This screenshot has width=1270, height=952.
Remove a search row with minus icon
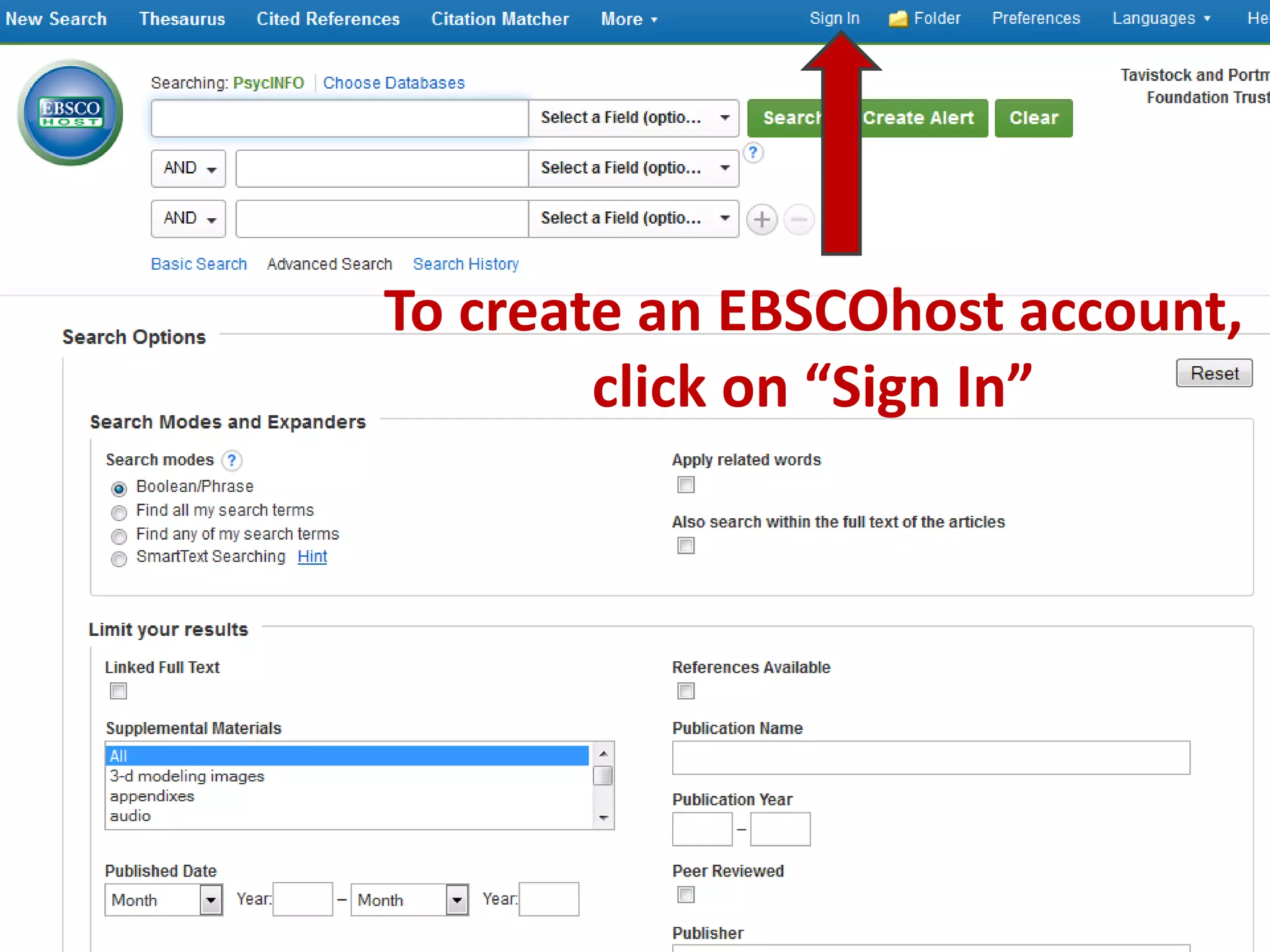point(799,219)
